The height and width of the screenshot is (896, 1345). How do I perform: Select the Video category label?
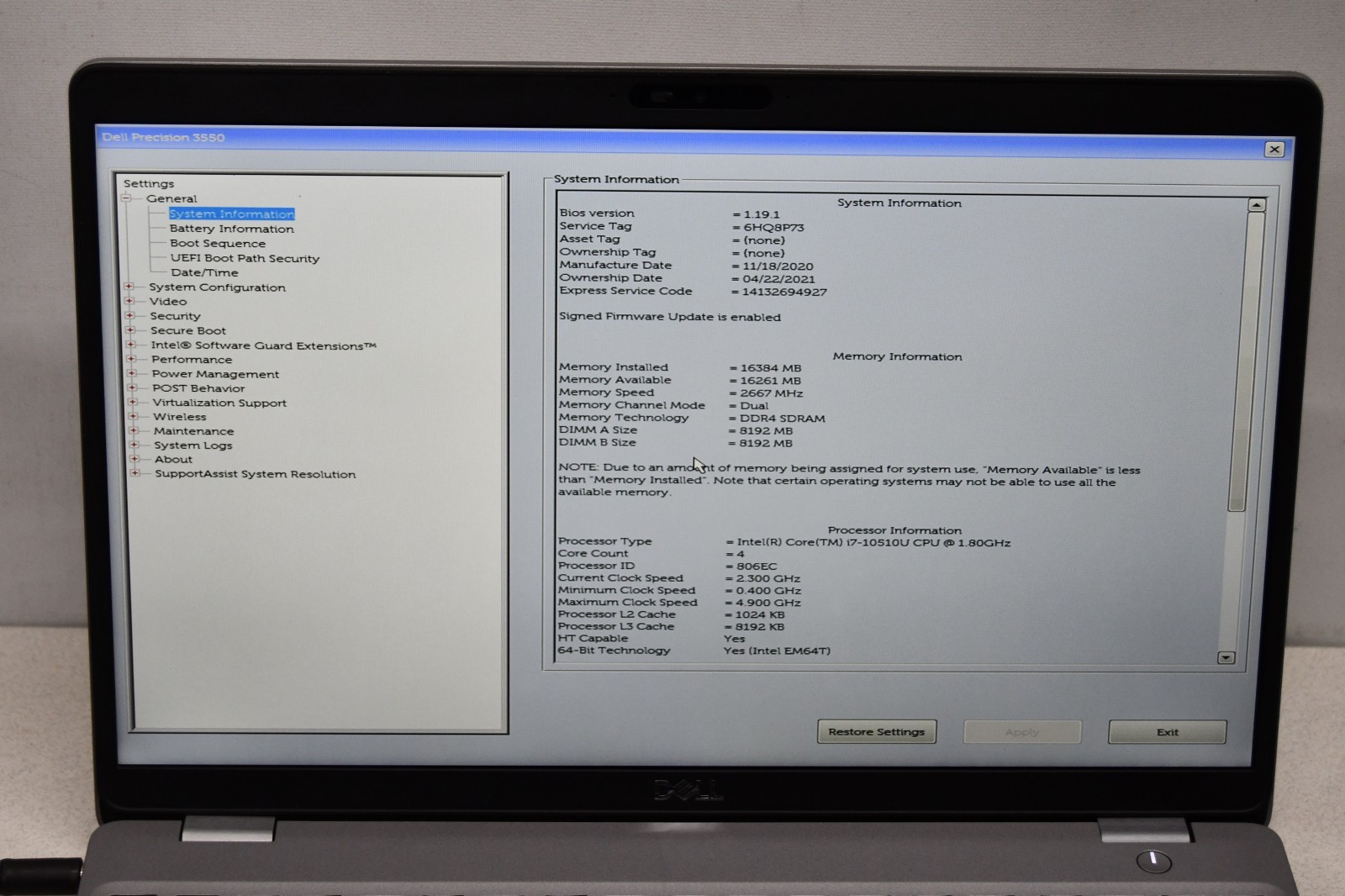168,301
